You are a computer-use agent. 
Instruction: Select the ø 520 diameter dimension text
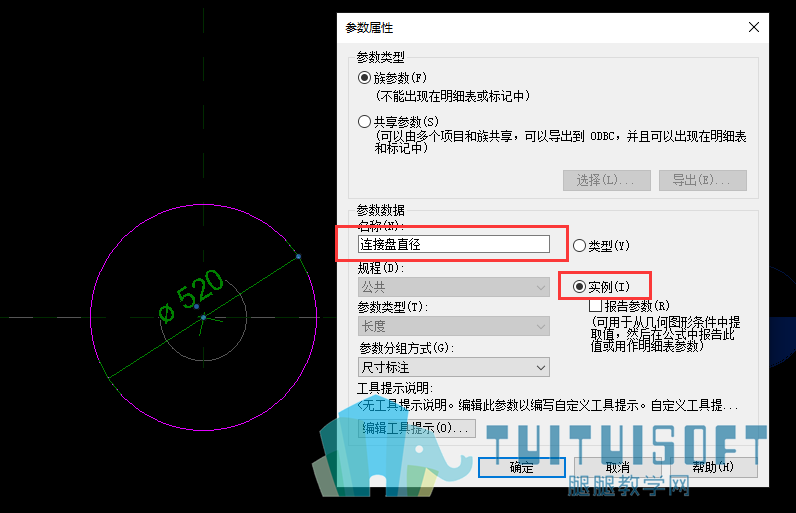coord(191,296)
